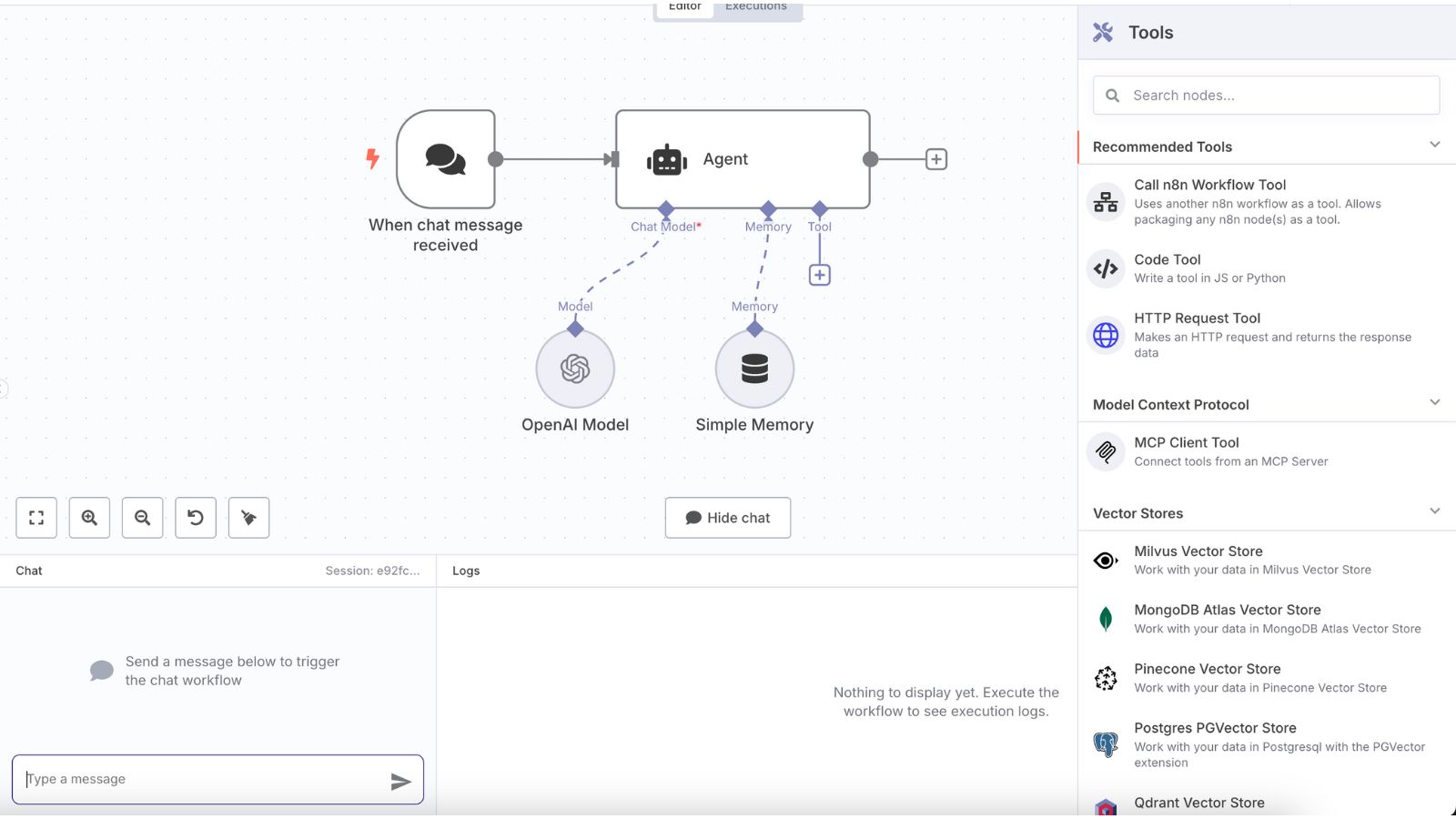Image resolution: width=1456 pixels, height=819 pixels.
Task: Click the Logs panel header
Action: coord(466,571)
